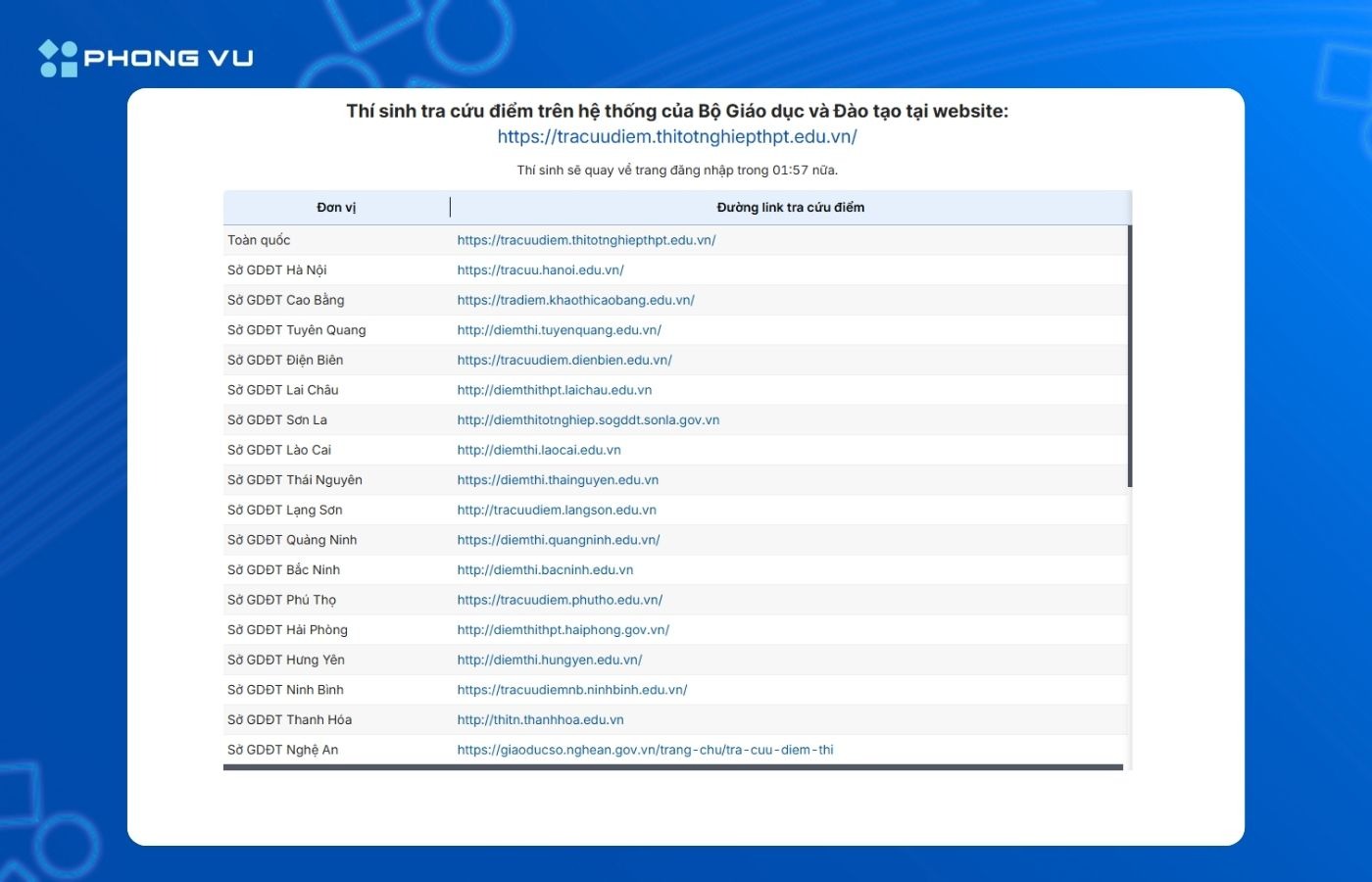Click the column divider between table headers
Screen dimensions: 1372x882
point(450,207)
